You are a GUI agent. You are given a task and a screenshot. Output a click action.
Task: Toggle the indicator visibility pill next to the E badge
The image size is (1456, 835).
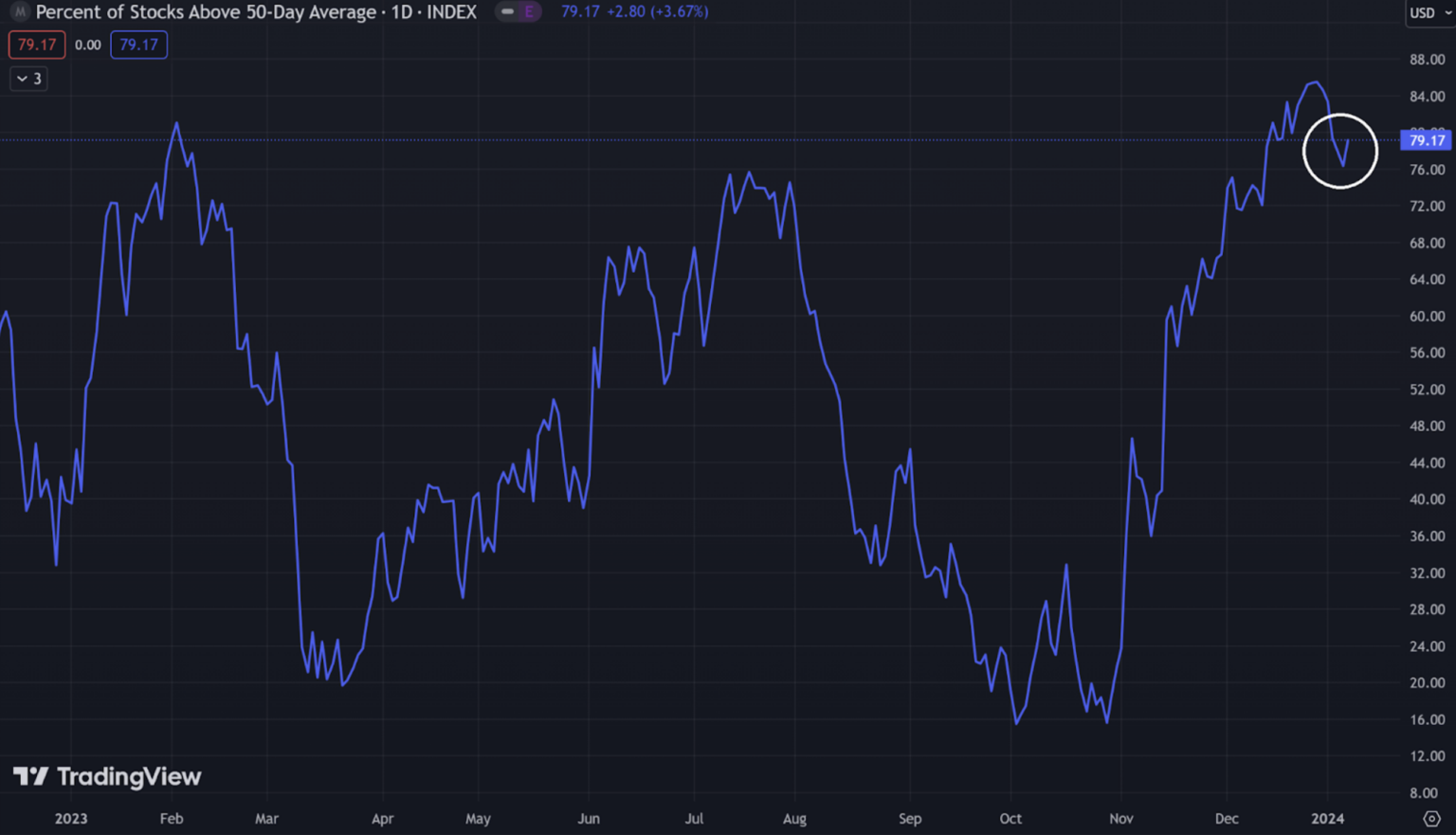point(510,11)
